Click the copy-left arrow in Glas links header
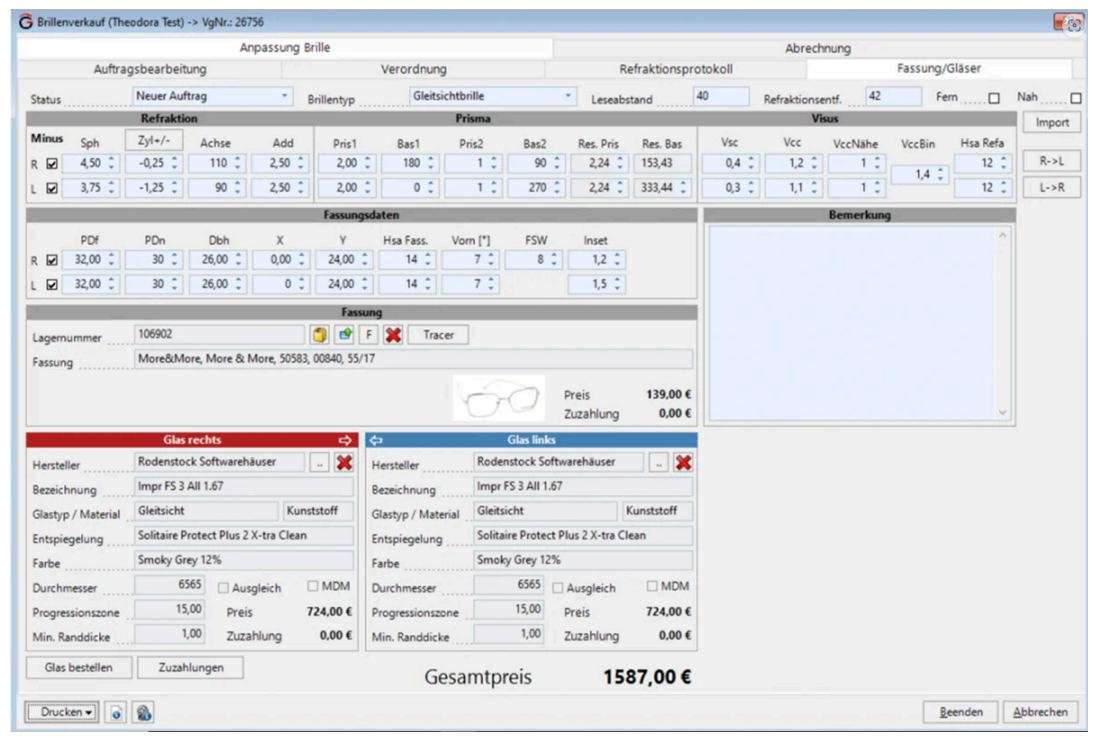Image resolution: width=1095 pixels, height=740 pixels. 376,439
